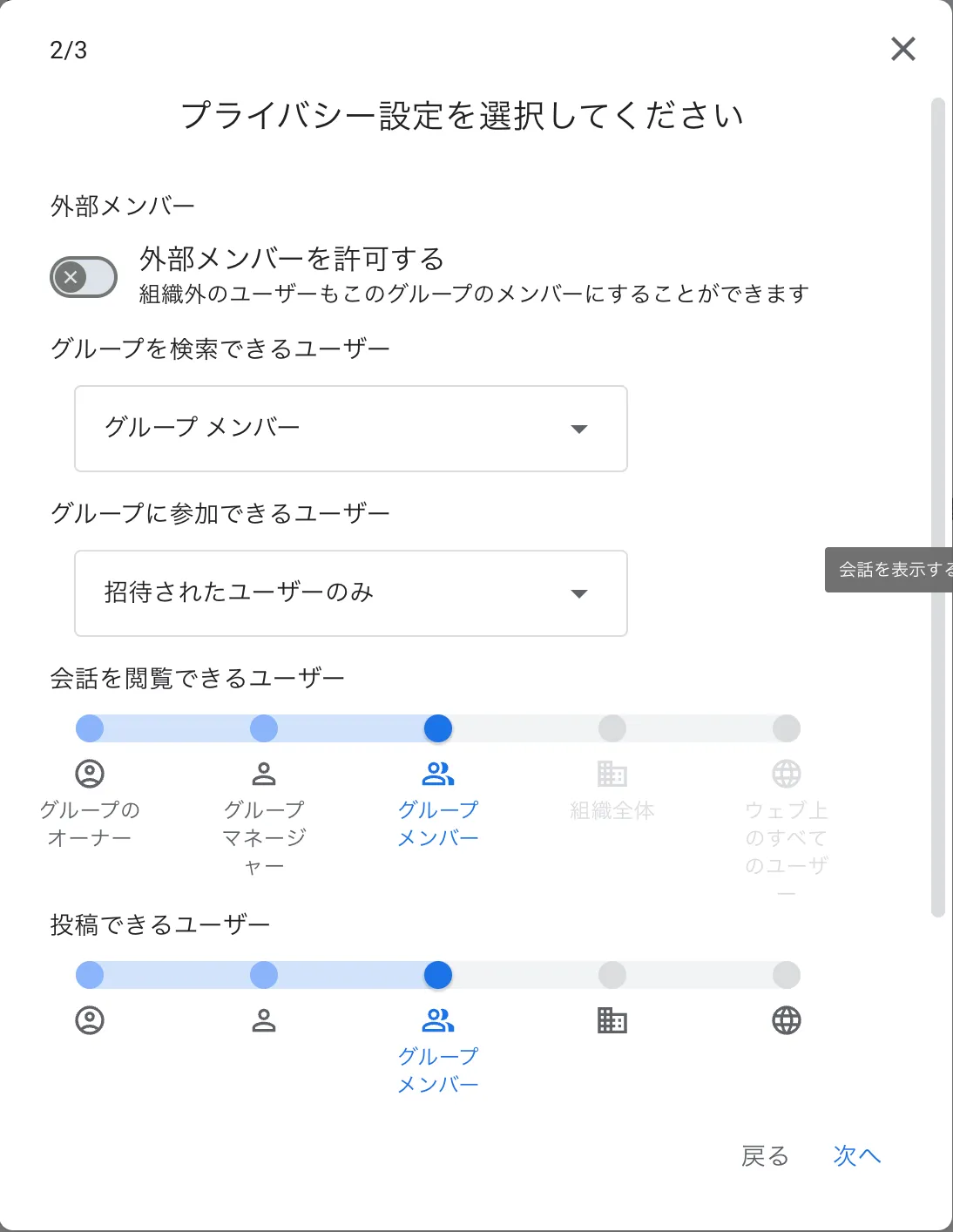
Task: Open the グループ メンバー search dropdown
Action: click(x=351, y=429)
